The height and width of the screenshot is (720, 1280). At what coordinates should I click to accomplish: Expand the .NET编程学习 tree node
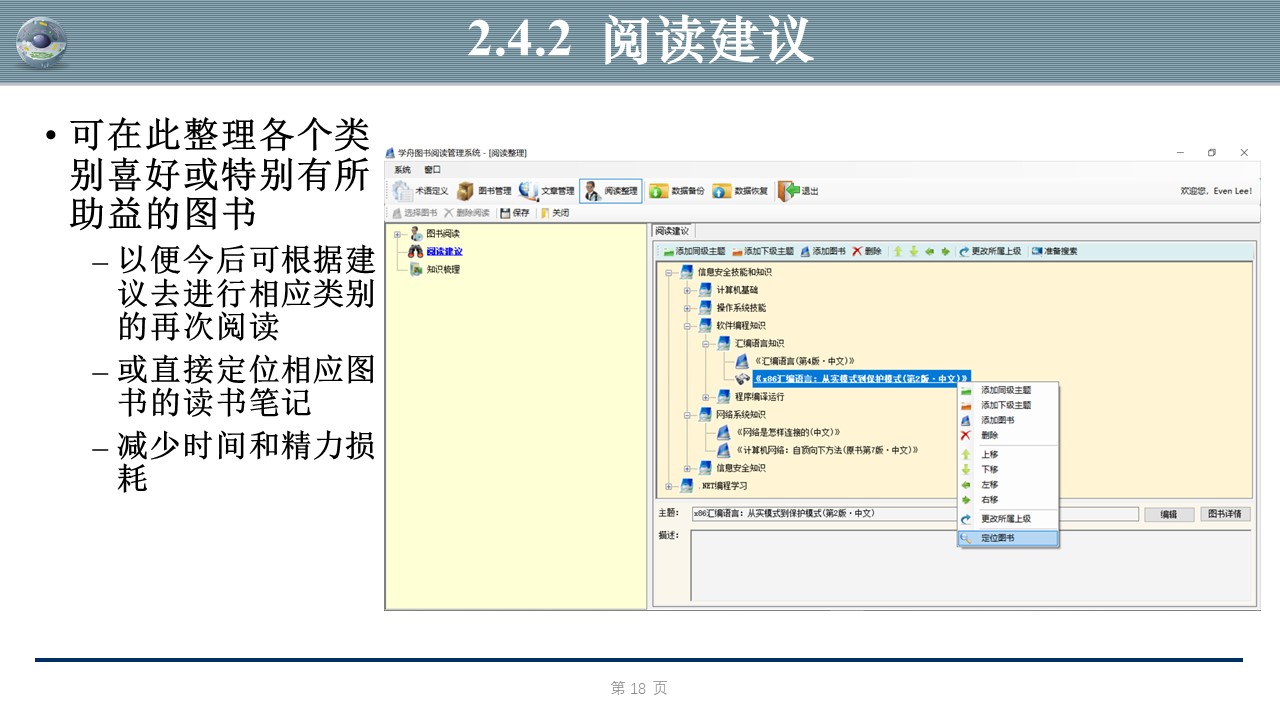point(669,486)
